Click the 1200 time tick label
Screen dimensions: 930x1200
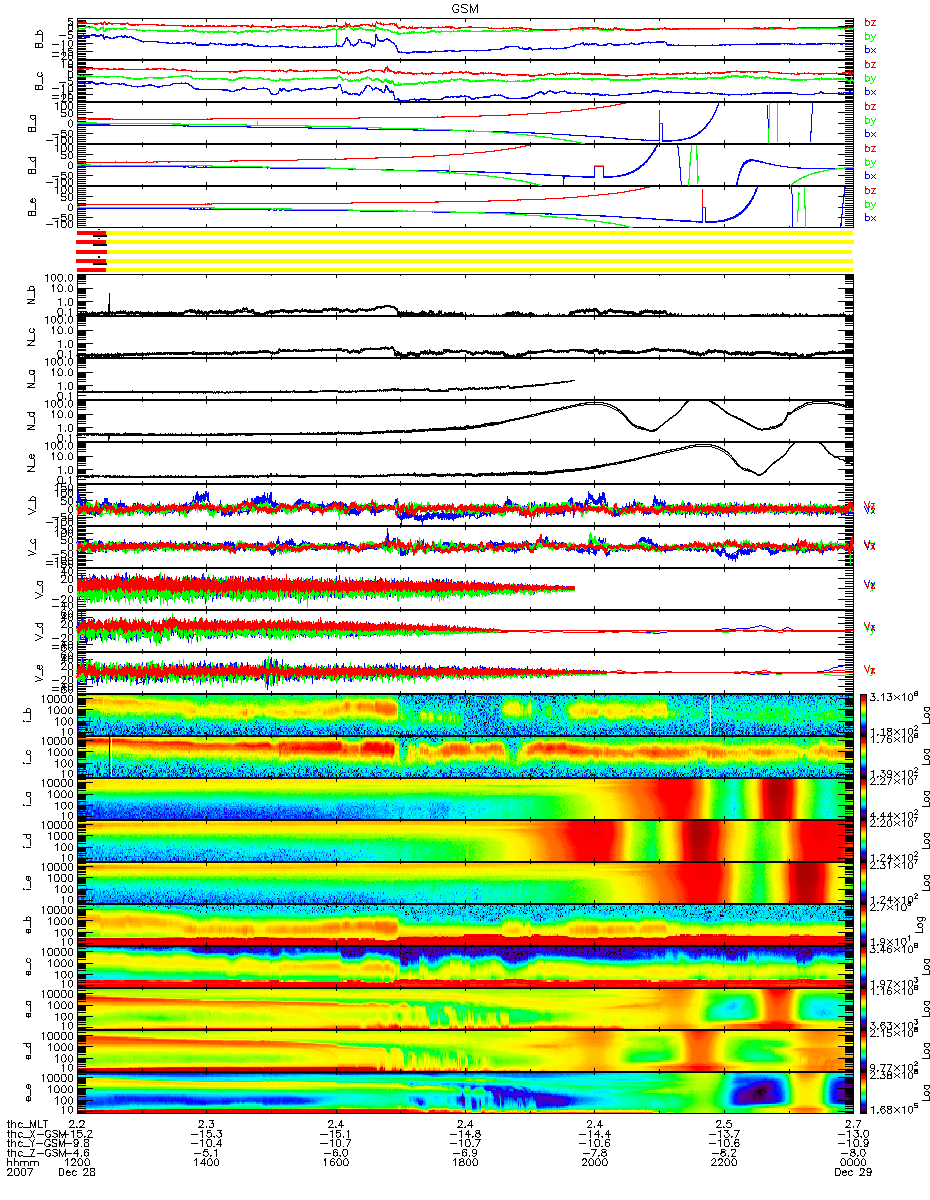coord(76,1162)
